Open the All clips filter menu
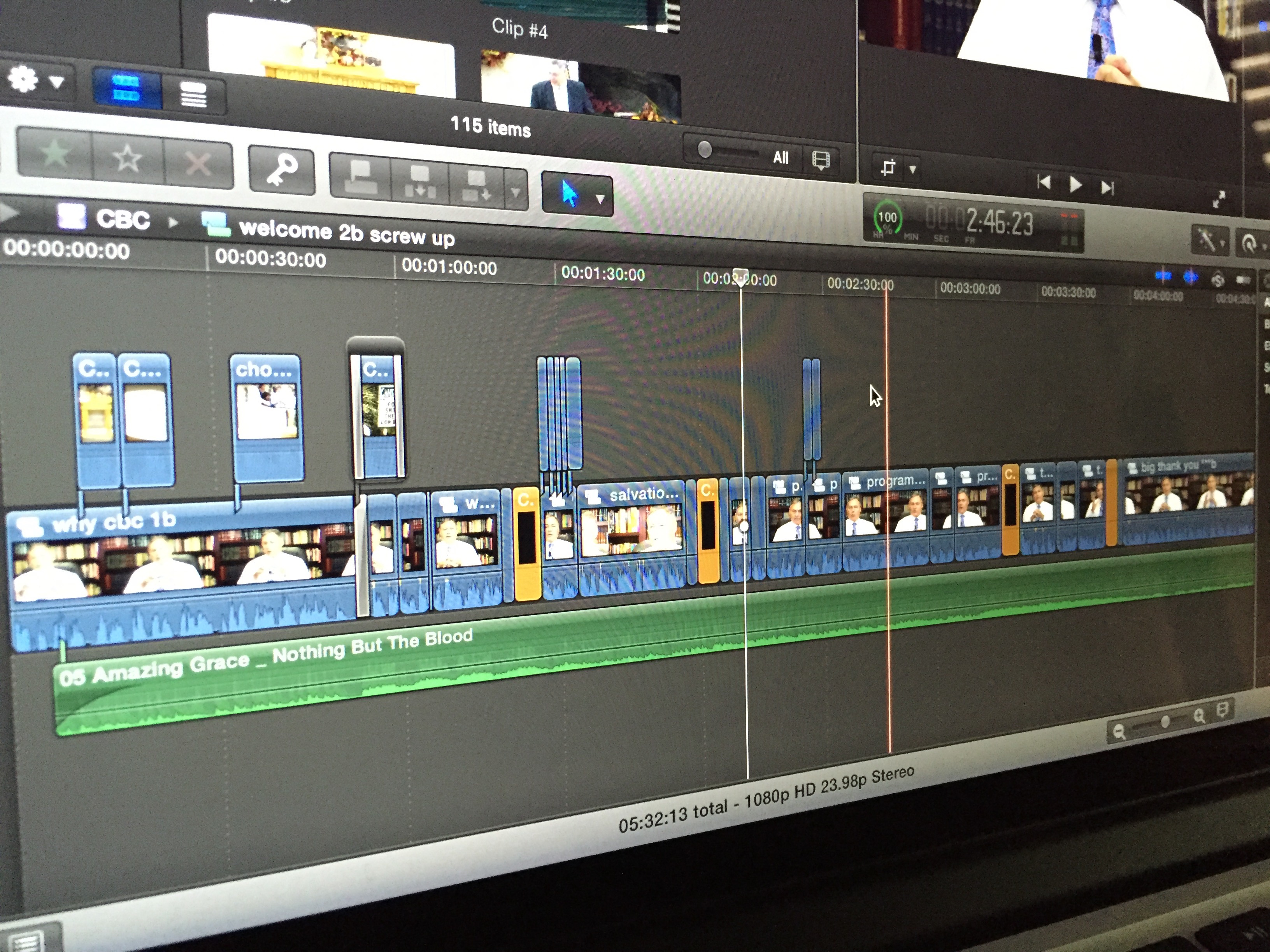The width and height of the screenshot is (1270, 952). (781, 157)
